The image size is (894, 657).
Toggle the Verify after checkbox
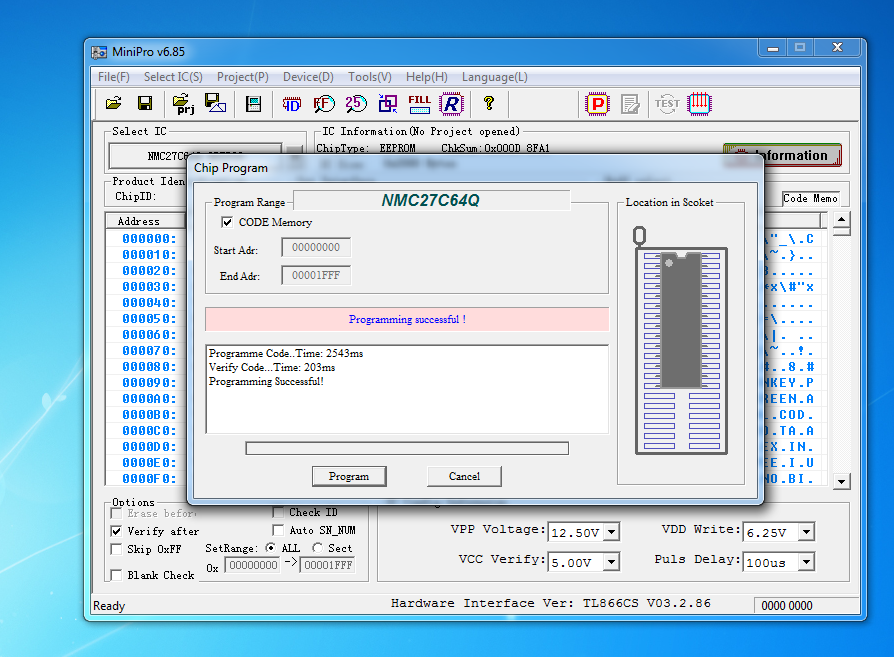tap(117, 531)
